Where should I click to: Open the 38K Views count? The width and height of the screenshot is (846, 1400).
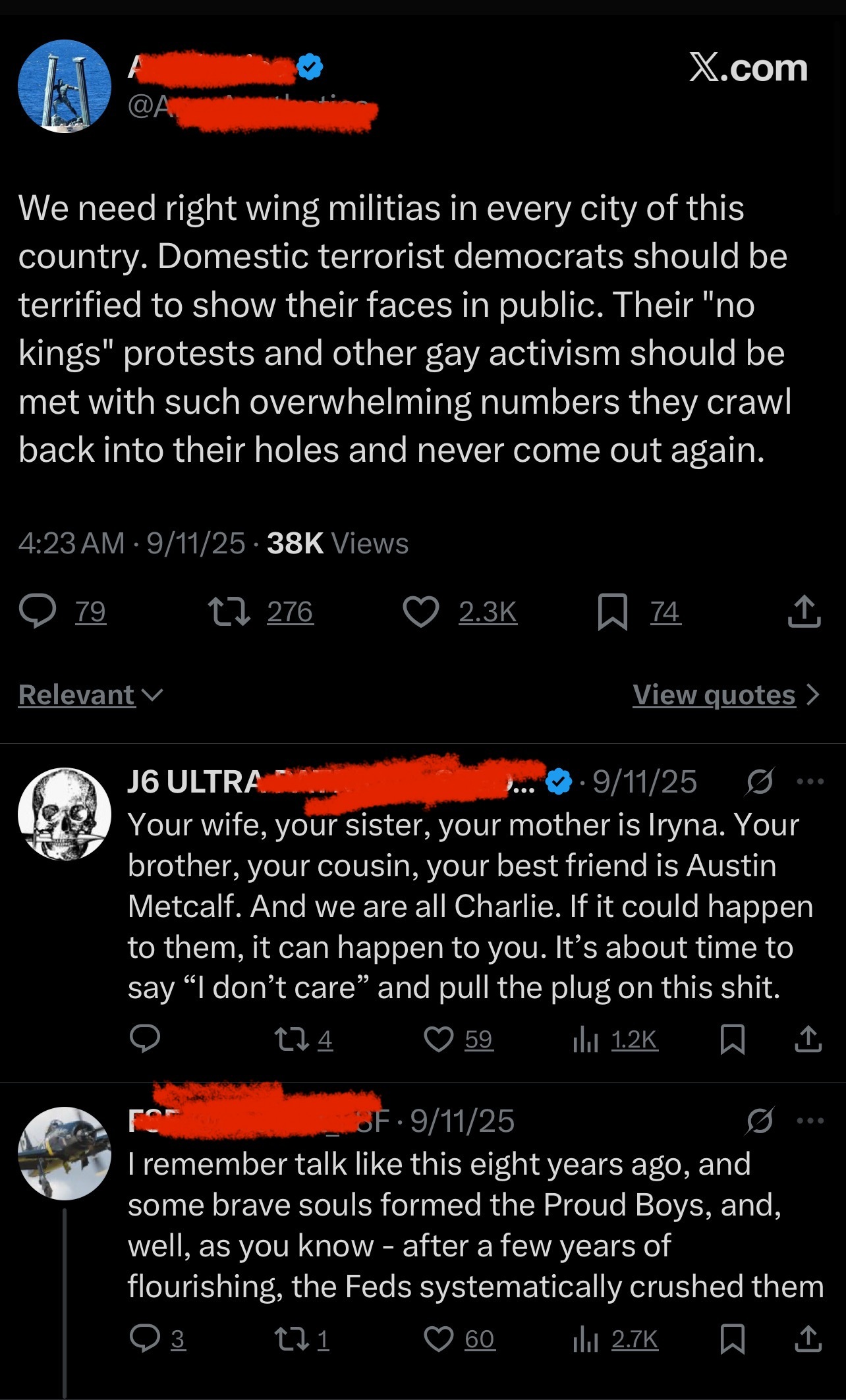tap(337, 544)
